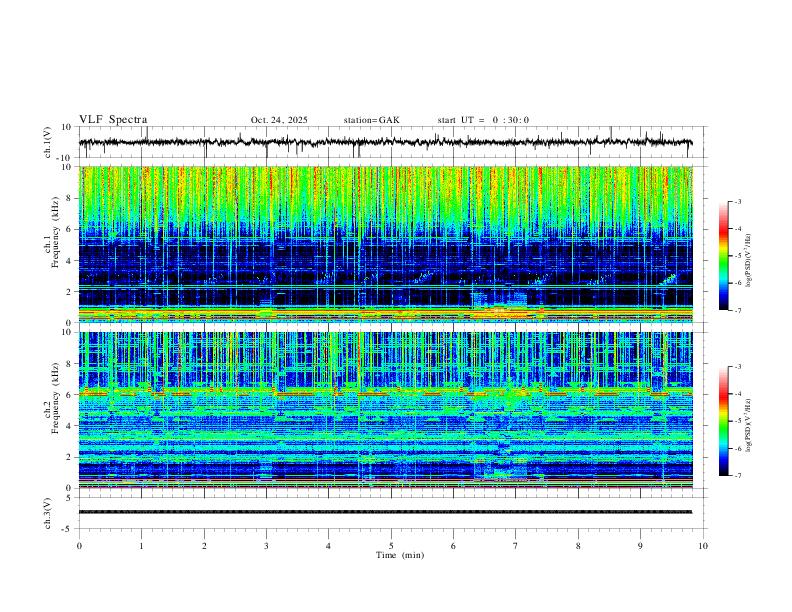Click the time axis tick label "0"
Screen dimensions: 792x612
79,546
